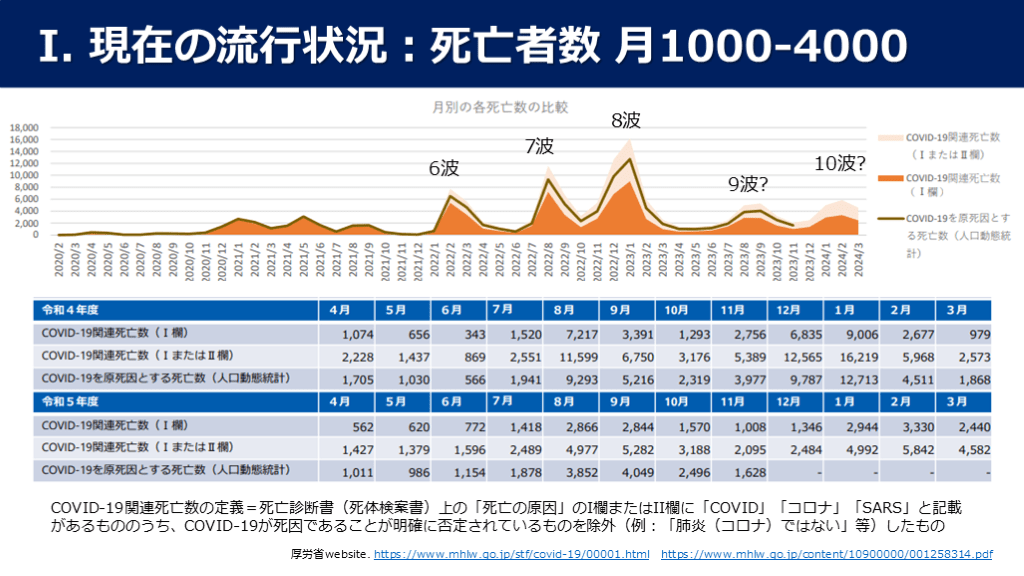Click the dark olive line legend marker

(886, 216)
